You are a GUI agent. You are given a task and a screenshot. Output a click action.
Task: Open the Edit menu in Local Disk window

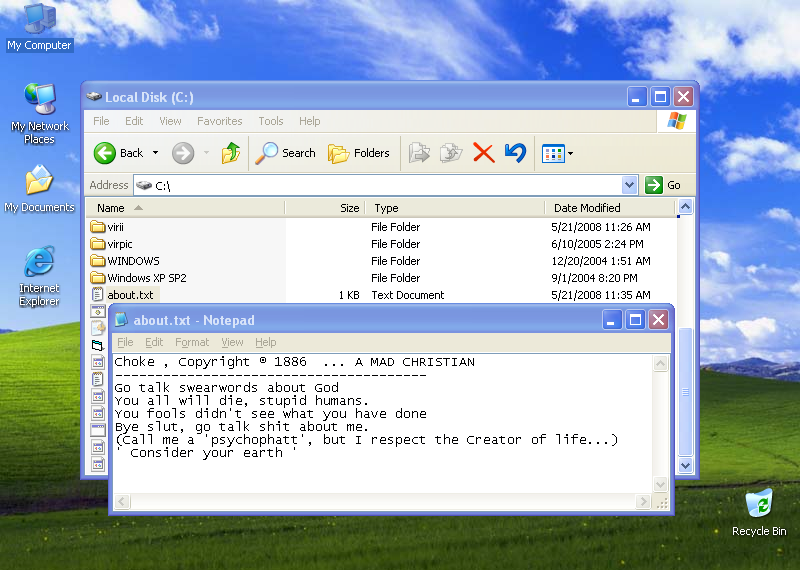[x=134, y=121]
